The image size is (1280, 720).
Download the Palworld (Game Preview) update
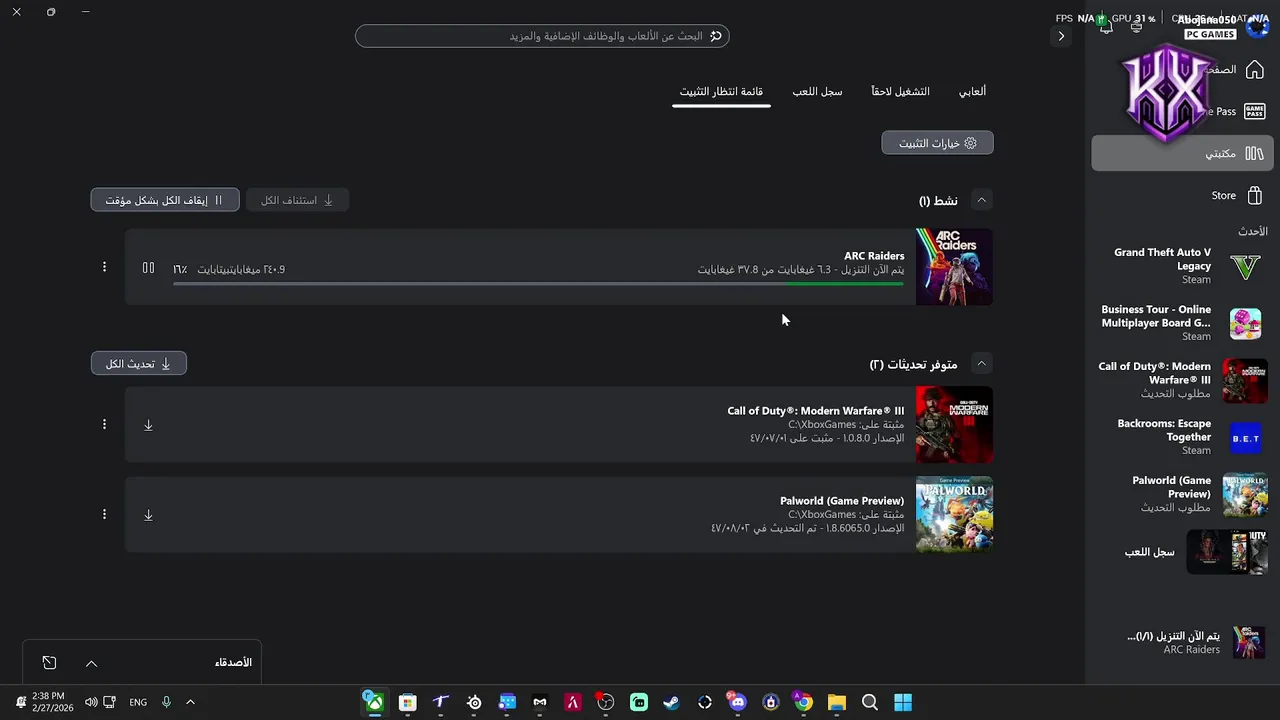pos(148,515)
